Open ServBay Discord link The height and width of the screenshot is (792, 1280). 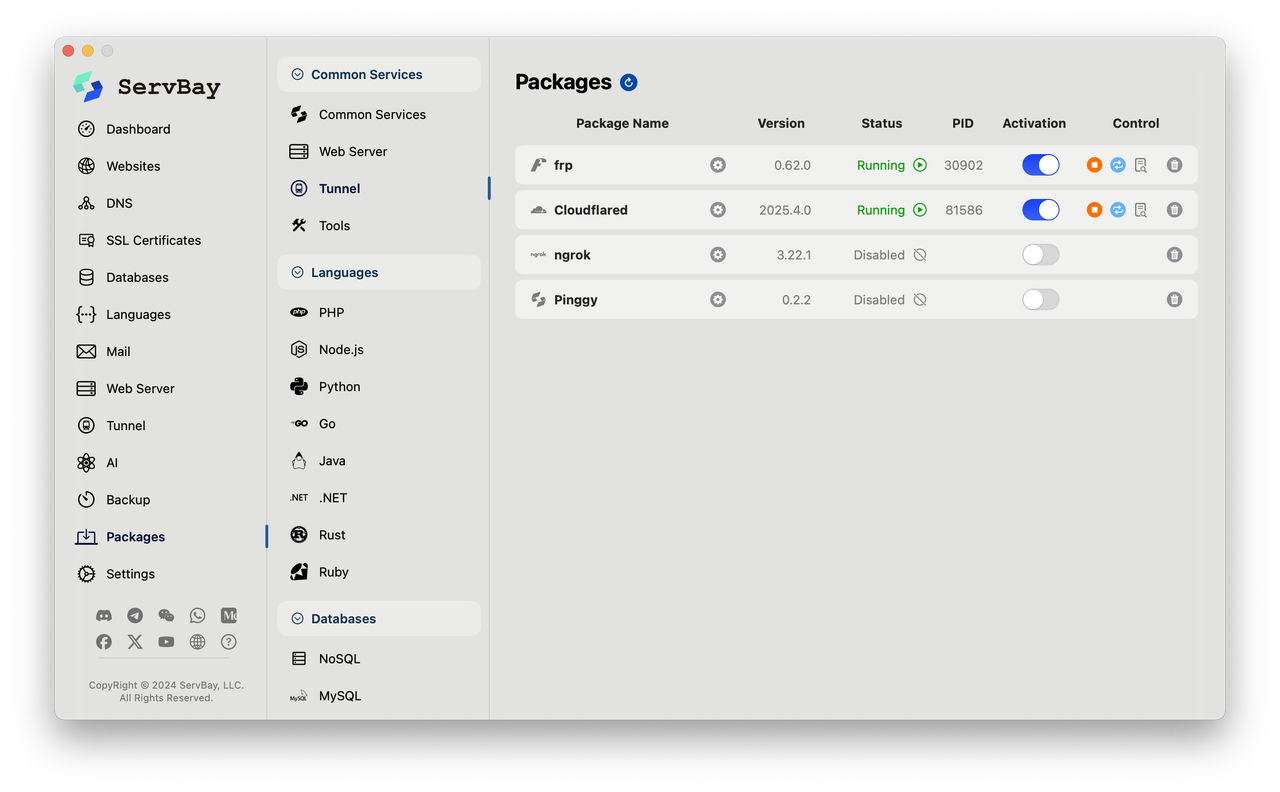pyautogui.click(x=104, y=616)
